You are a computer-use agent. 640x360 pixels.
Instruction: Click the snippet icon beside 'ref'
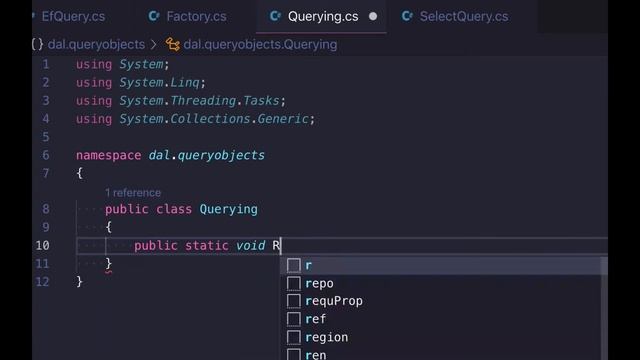(293, 319)
